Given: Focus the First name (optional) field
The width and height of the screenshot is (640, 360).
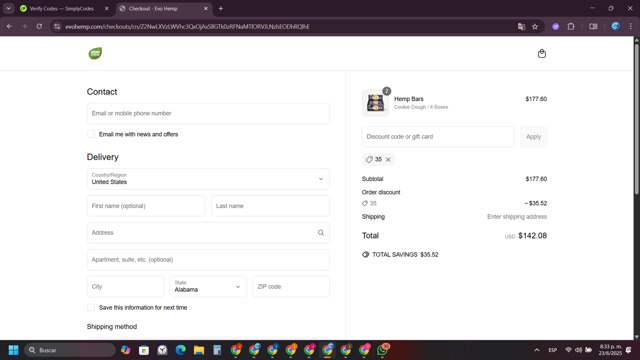Looking at the screenshot, I should pos(146,206).
